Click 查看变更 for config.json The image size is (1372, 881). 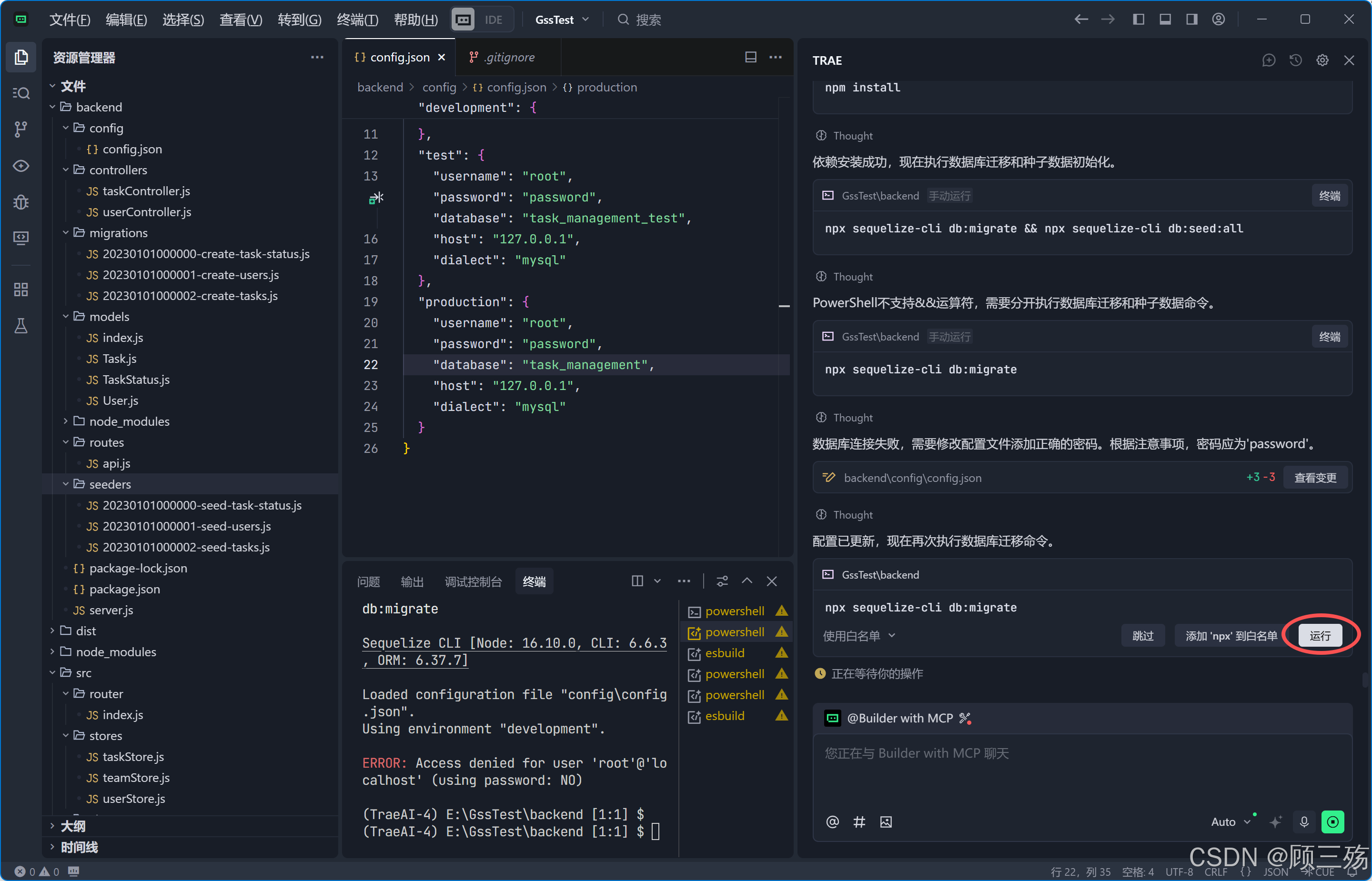tap(1315, 478)
